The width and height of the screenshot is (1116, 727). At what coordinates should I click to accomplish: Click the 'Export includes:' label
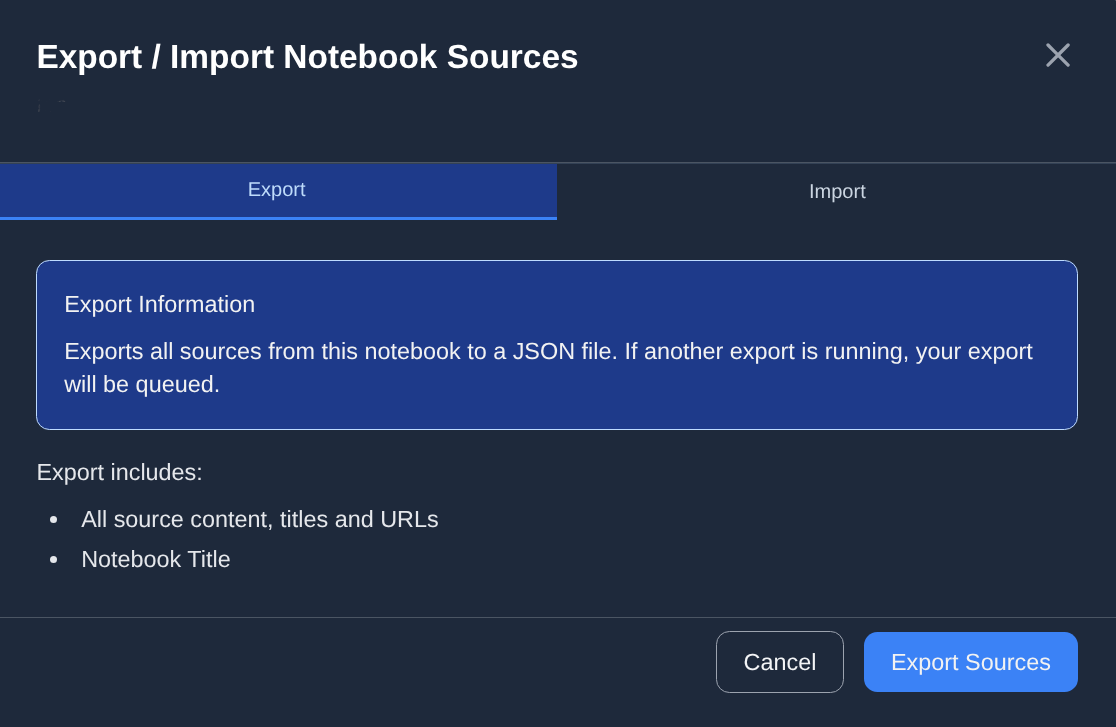[x=120, y=472]
